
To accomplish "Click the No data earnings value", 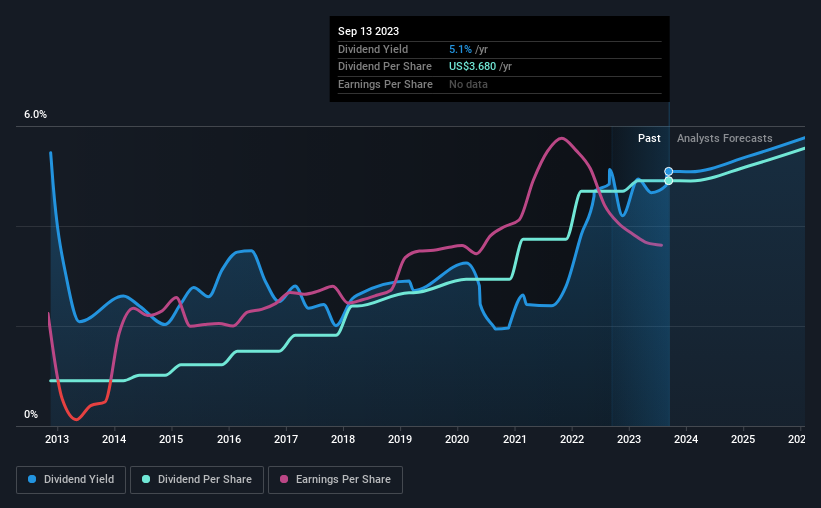I will coord(468,84).
